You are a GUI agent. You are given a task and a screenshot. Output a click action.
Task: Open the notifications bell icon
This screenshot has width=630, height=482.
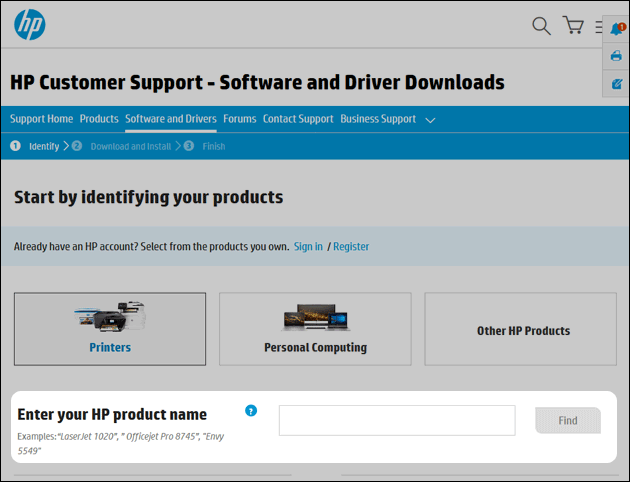[x=617, y=29]
